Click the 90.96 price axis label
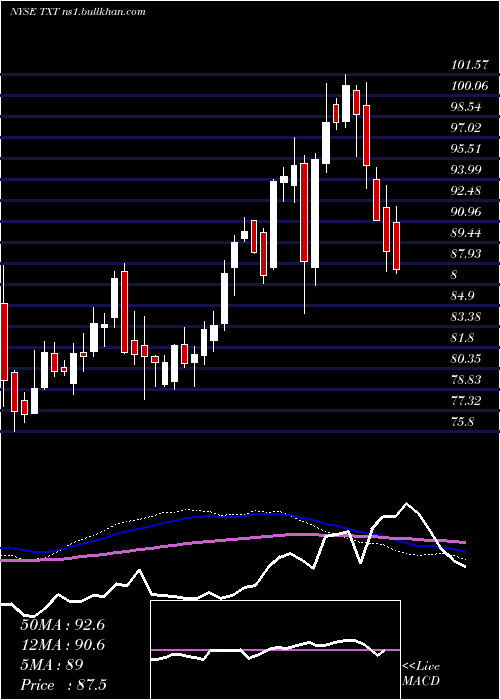This screenshot has width=500, height=700. (x=466, y=212)
